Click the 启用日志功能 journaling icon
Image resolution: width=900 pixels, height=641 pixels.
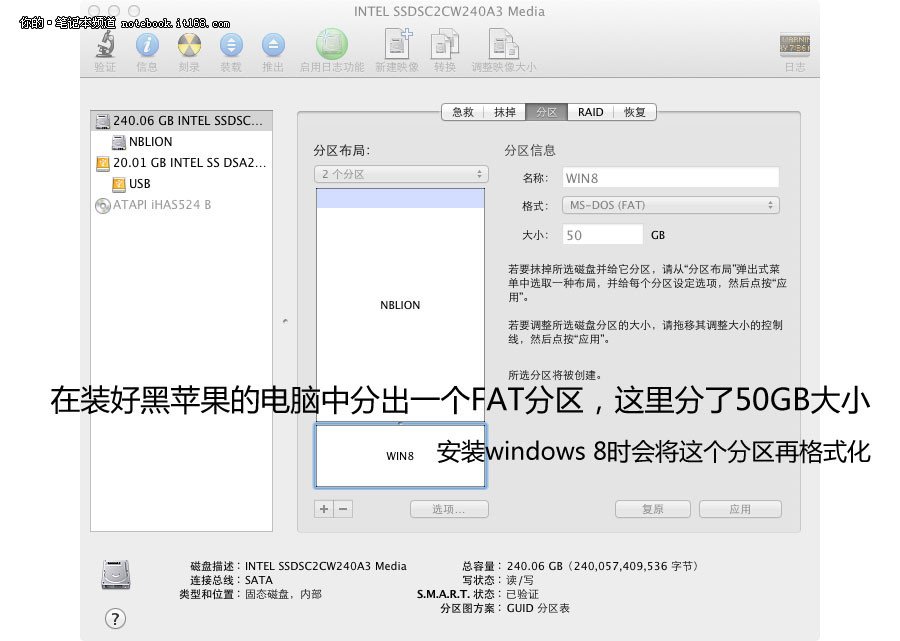pyautogui.click(x=331, y=44)
